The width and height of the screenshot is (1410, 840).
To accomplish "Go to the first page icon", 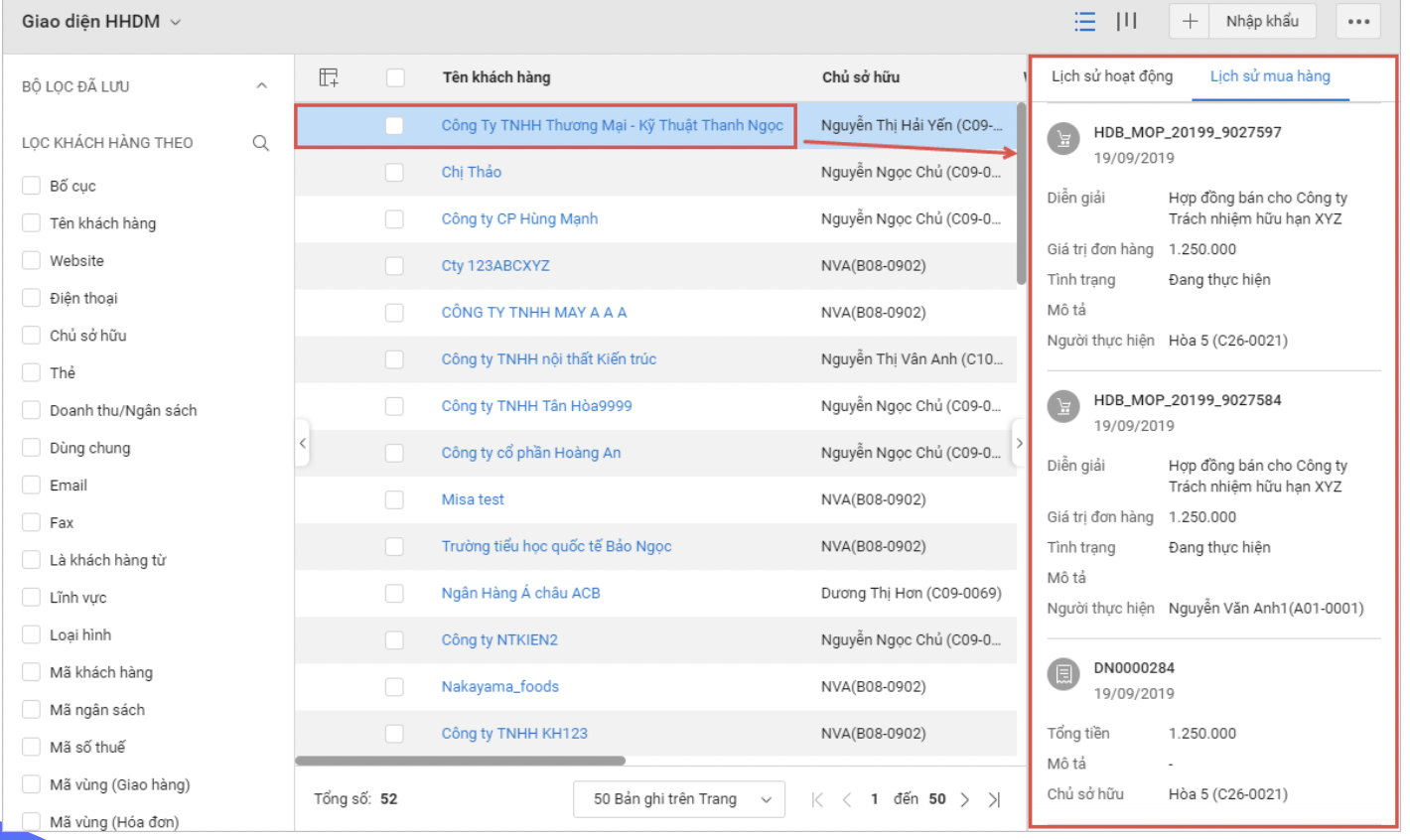I will [x=817, y=799].
